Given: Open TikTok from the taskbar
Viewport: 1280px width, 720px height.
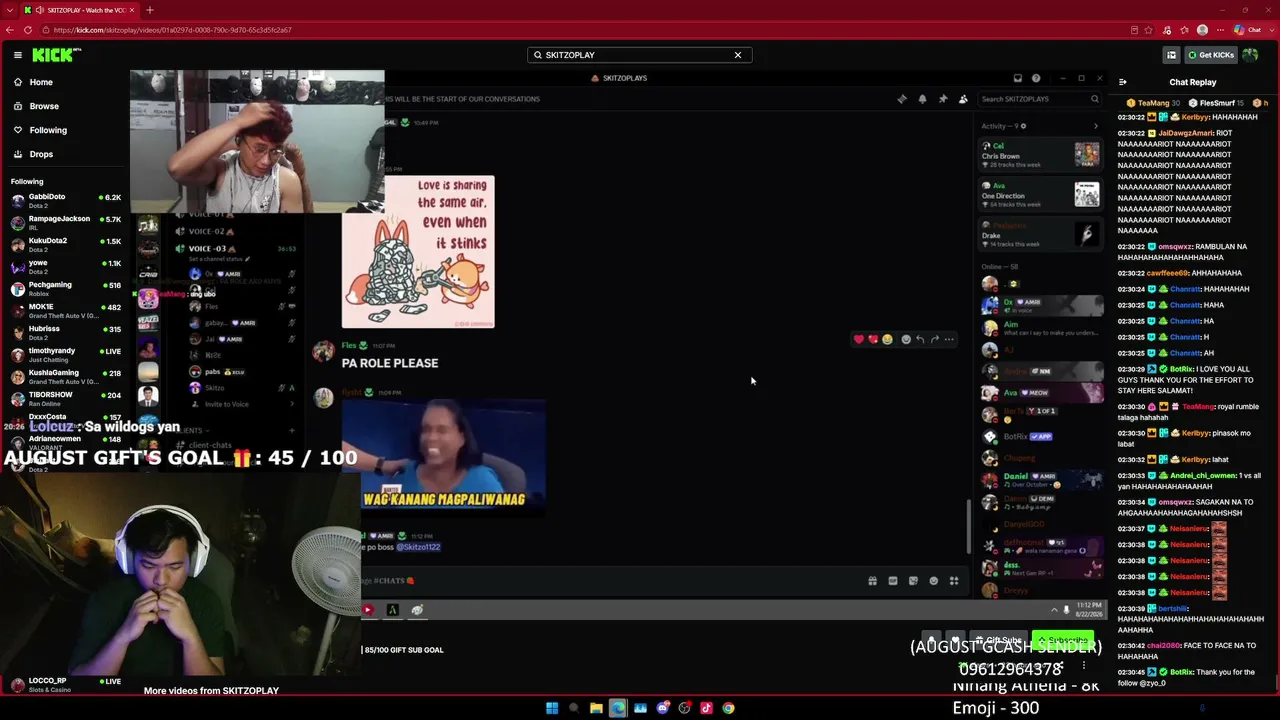Looking at the screenshot, I should [x=706, y=708].
